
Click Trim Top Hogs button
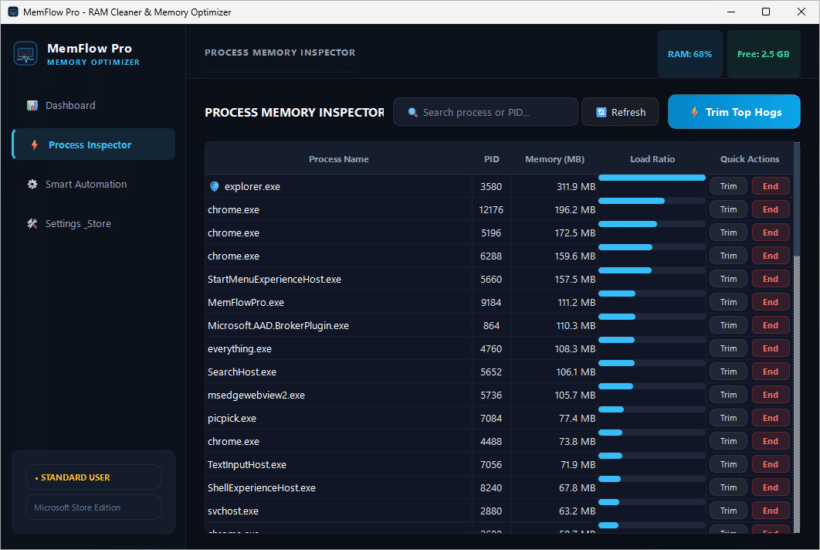pyautogui.click(x=734, y=112)
